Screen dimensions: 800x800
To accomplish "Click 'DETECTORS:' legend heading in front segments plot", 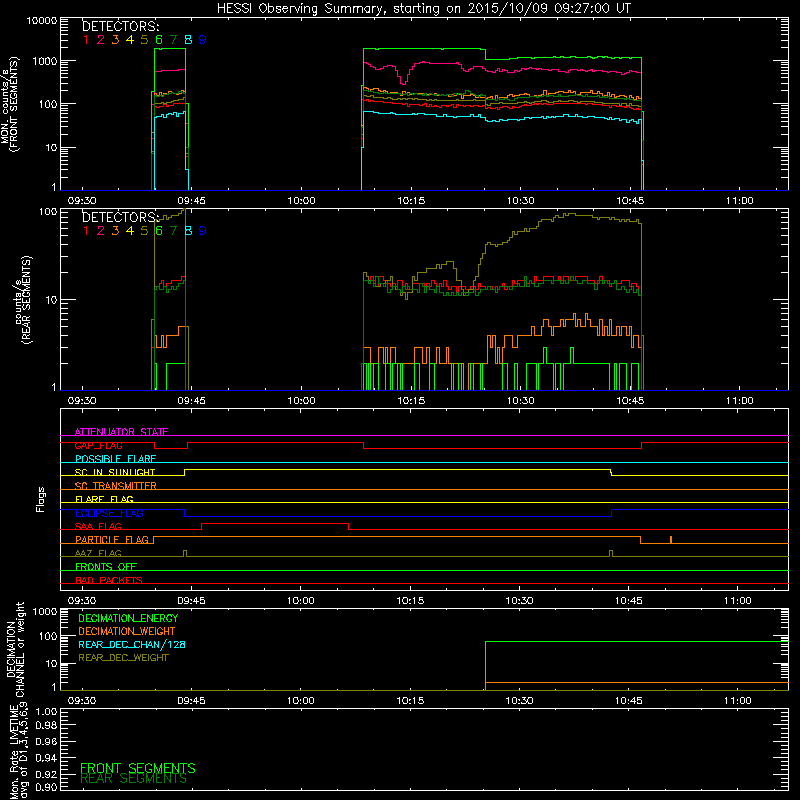I will 120,27.
